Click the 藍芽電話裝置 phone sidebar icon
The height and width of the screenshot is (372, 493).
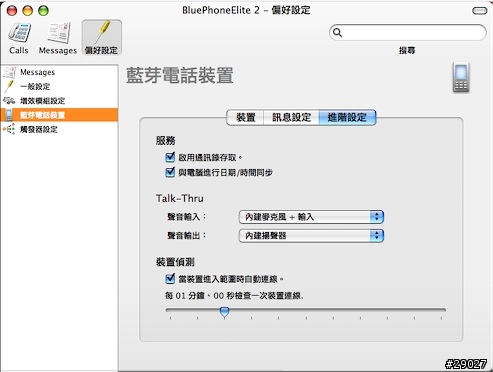tap(9, 115)
